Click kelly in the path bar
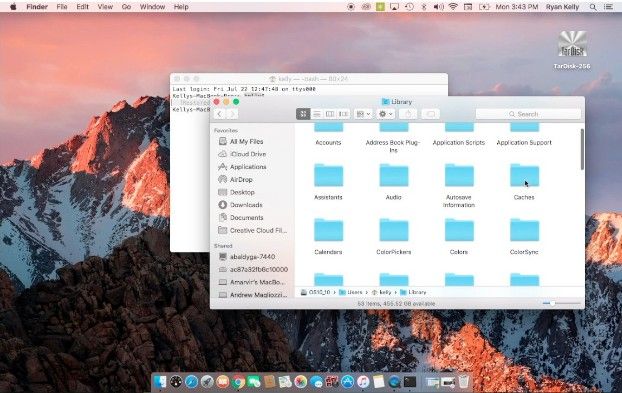This screenshot has width=622, height=393. (382, 292)
